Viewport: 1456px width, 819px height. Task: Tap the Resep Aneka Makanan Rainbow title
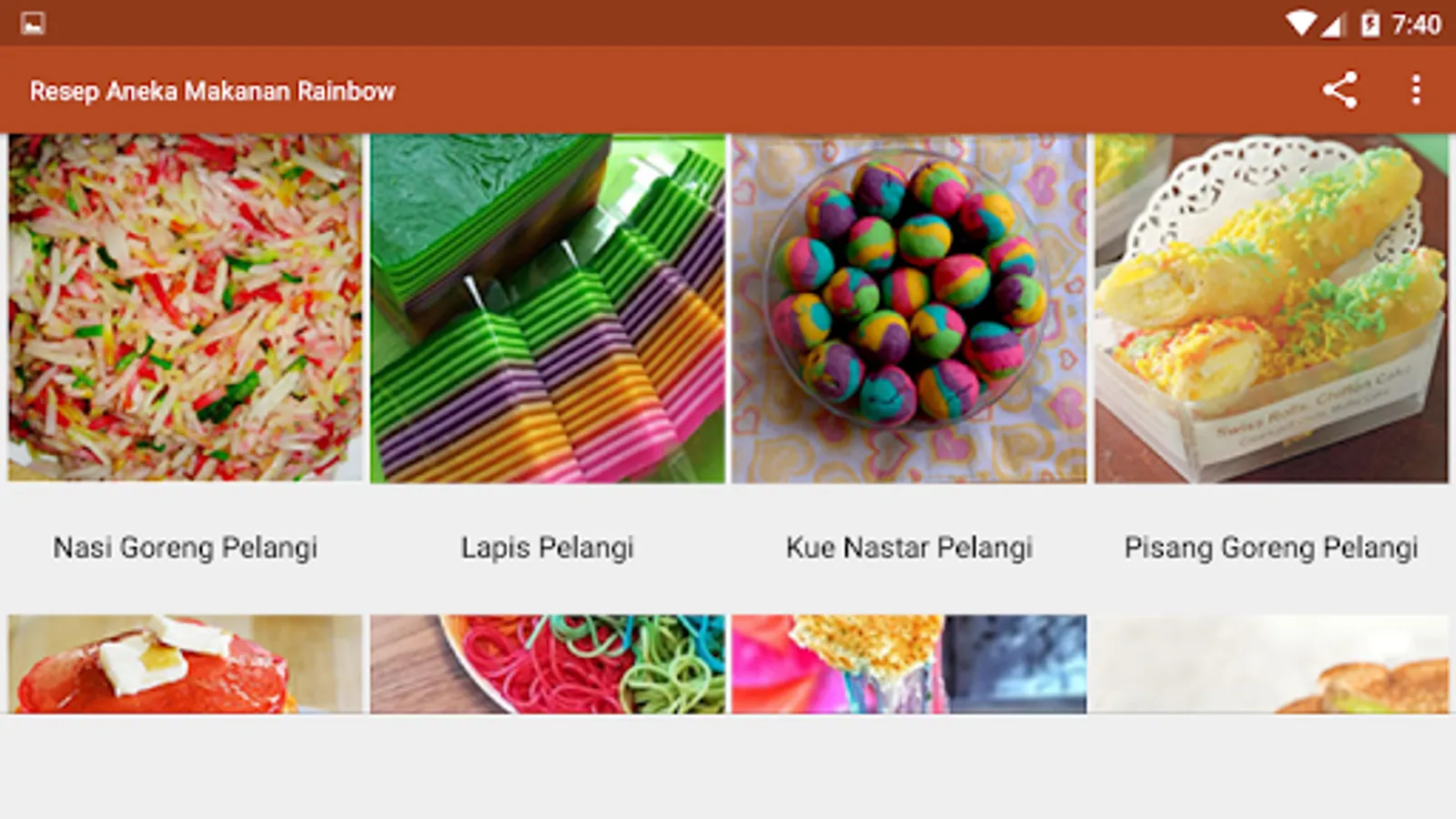pyautogui.click(x=212, y=91)
